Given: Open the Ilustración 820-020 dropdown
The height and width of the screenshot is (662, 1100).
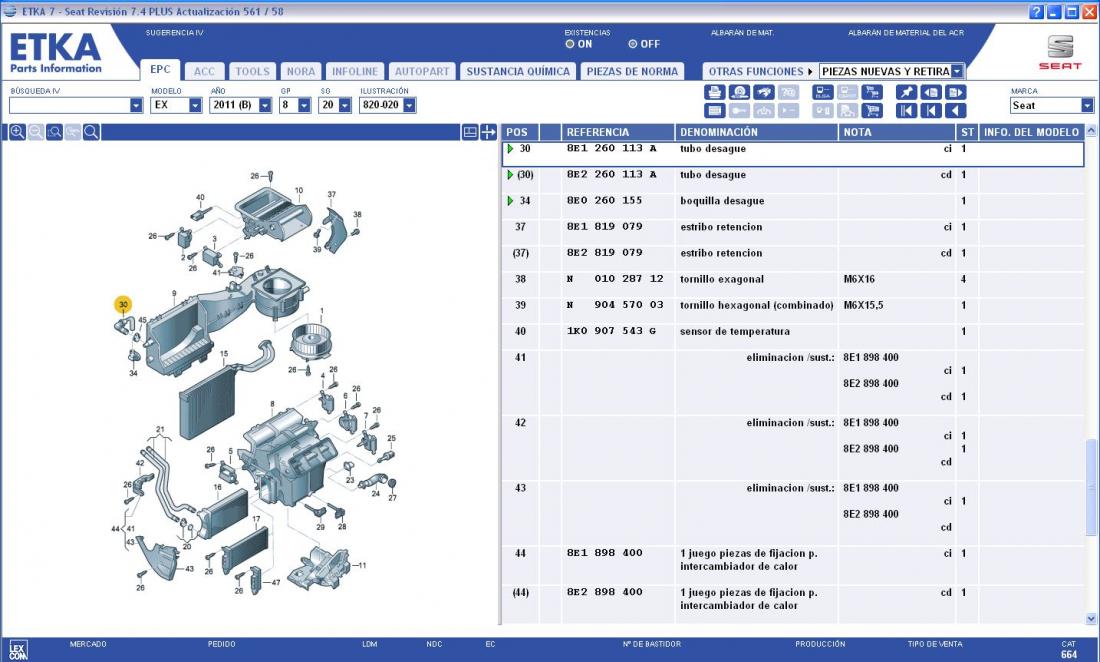Looking at the screenshot, I should click(x=409, y=105).
